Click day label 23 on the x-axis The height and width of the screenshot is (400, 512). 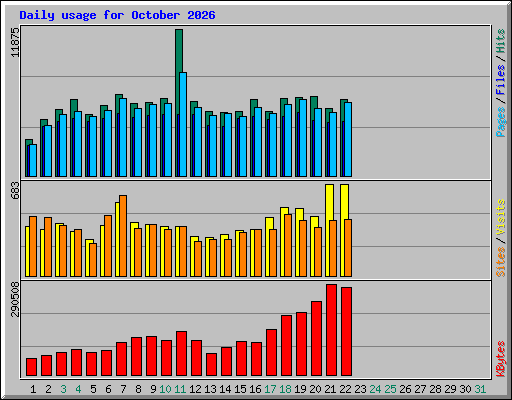click(360, 389)
